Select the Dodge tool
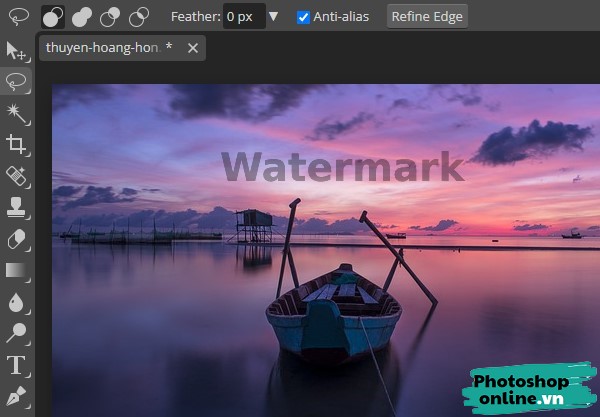The height and width of the screenshot is (417, 600). coord(16,333)
